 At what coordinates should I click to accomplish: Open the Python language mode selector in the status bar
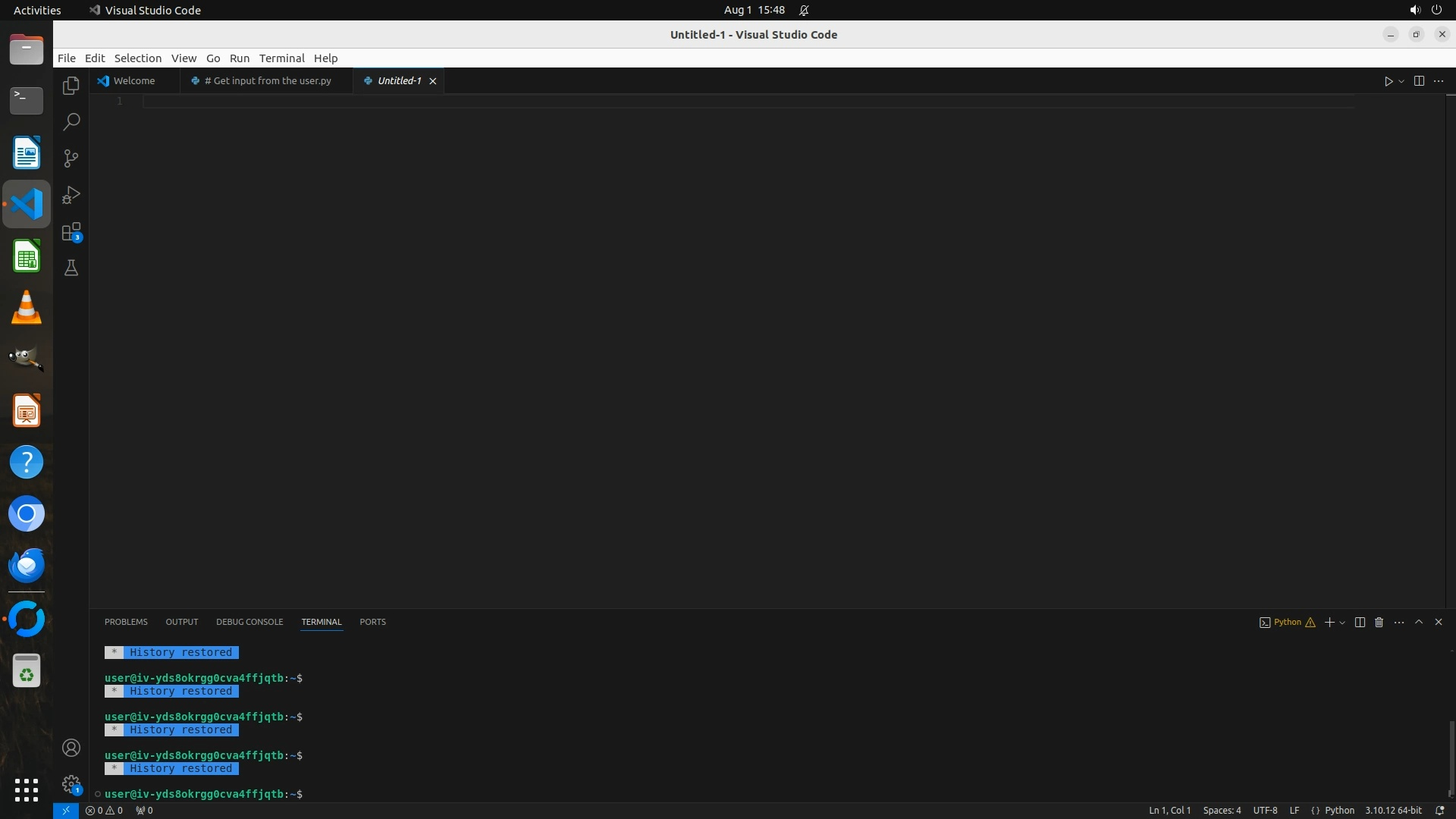click(1339, 810)
